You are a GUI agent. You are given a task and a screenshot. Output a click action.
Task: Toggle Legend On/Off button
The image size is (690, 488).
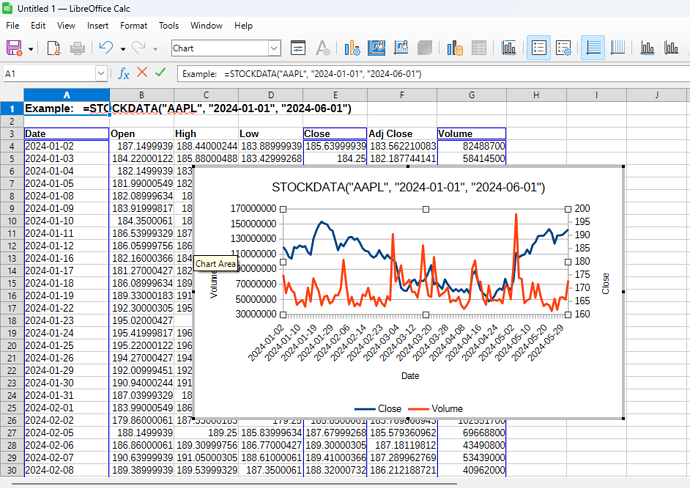pyautogui.click(x=539, y=48)
